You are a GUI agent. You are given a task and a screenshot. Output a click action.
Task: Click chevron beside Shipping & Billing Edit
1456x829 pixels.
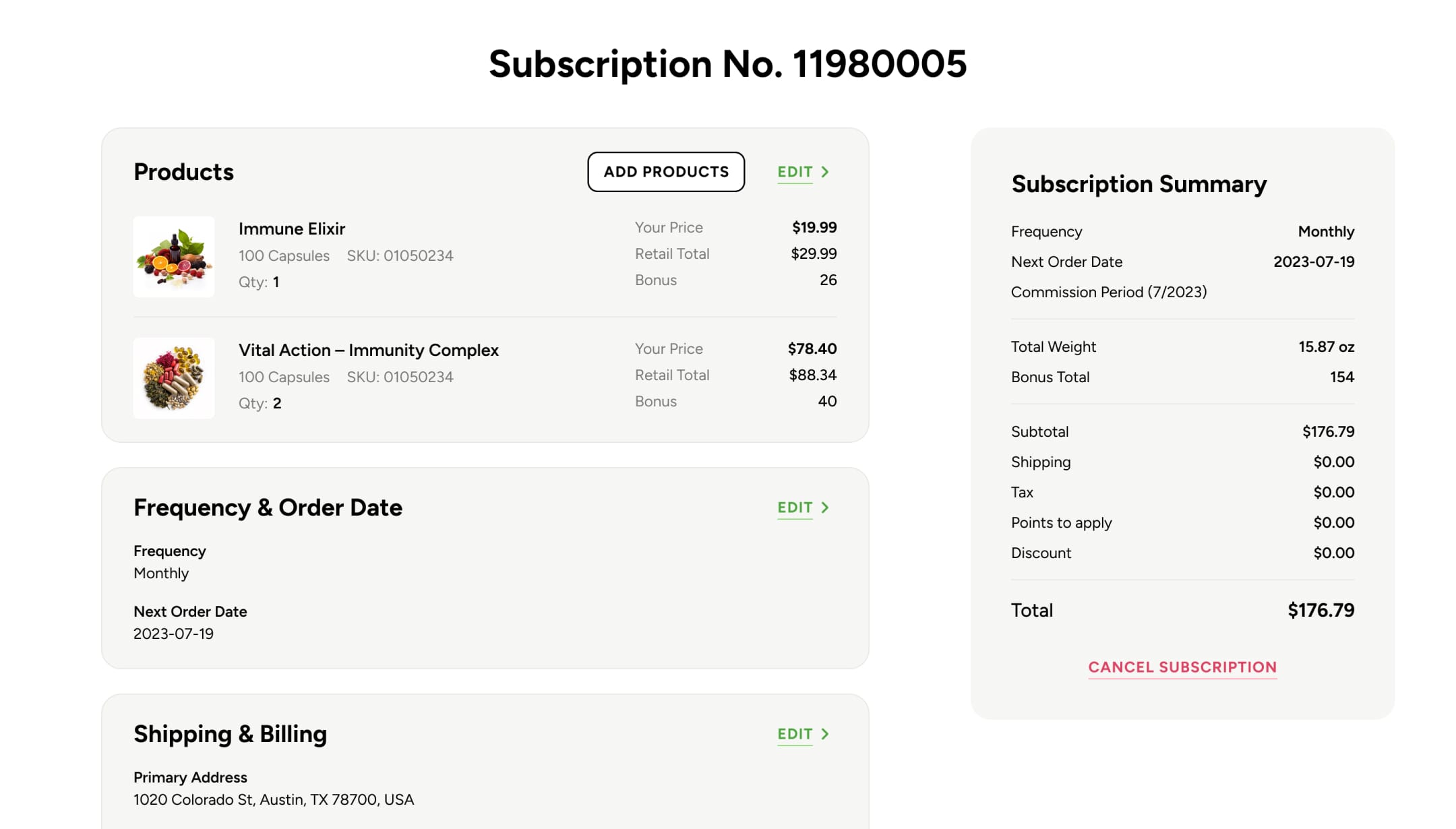825,734
